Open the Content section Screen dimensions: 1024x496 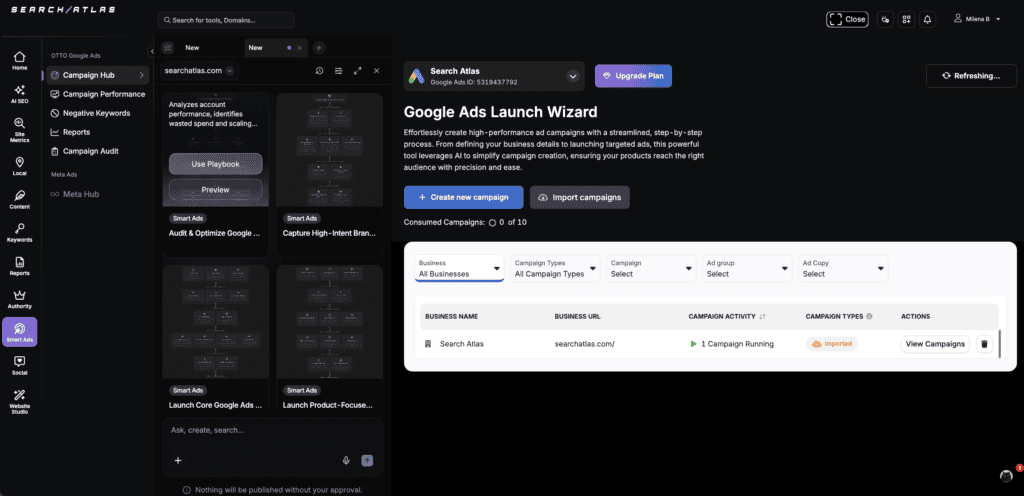20,200
